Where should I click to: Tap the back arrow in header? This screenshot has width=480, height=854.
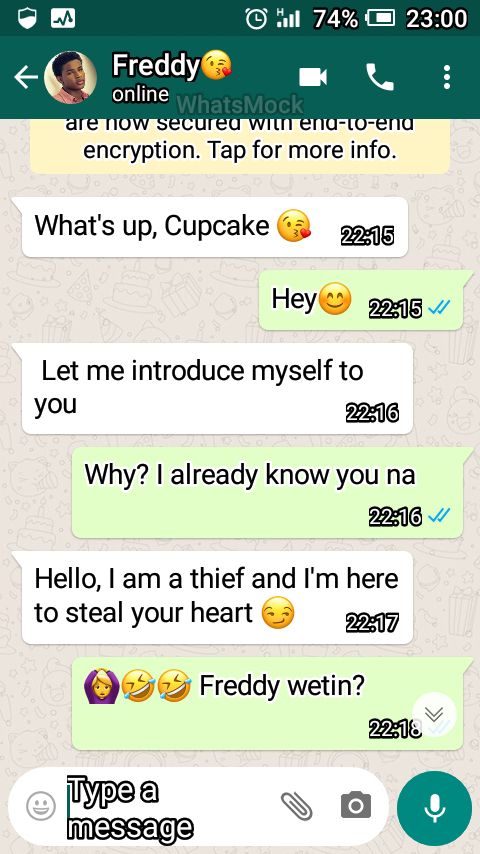click(x=26, y=78)
